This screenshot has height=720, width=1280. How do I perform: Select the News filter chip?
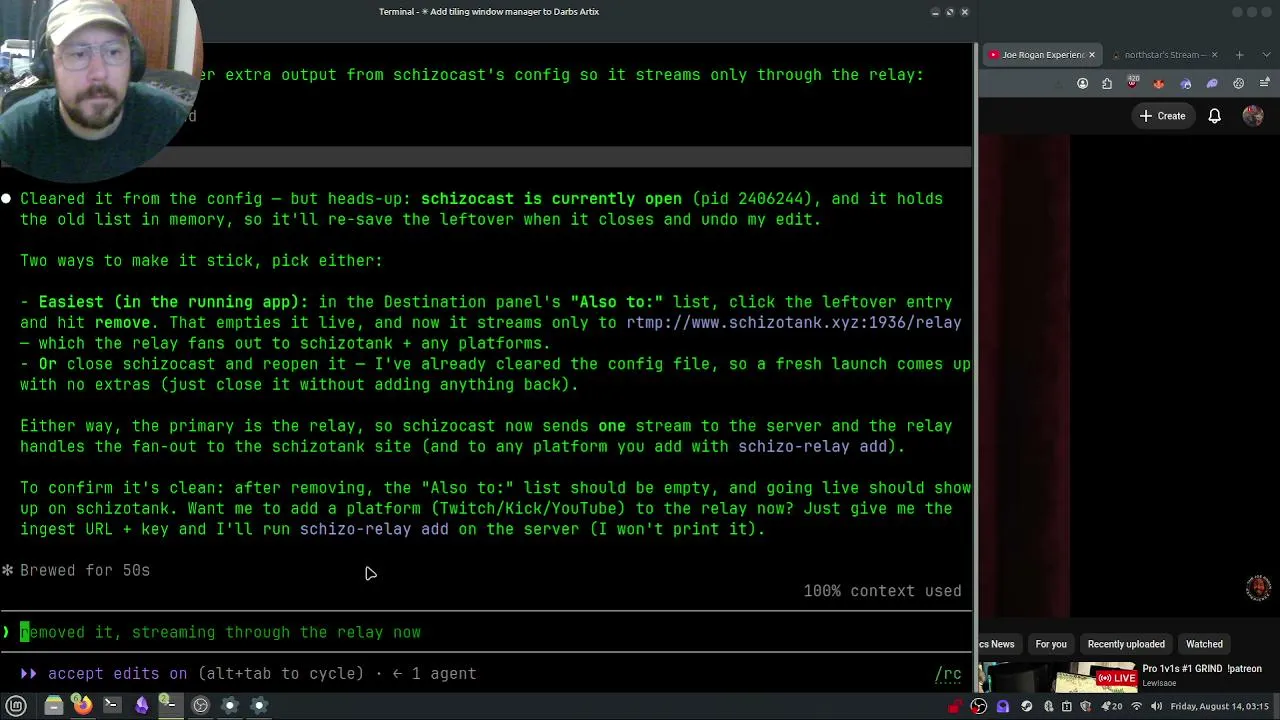(x=999, y=644)
